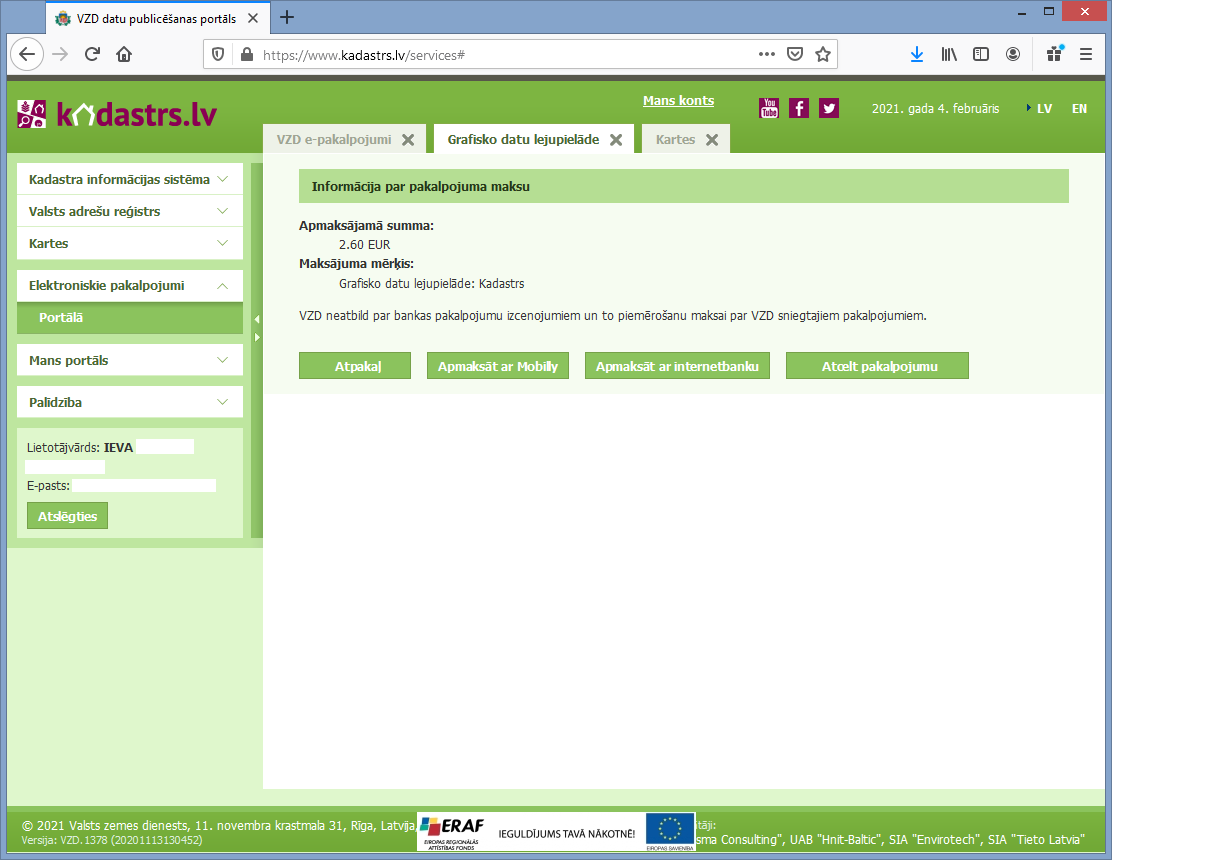Open the tracking protection shield icon
Image resolution: width=1223 pixels, height=860 pixels.
[218, 54]
